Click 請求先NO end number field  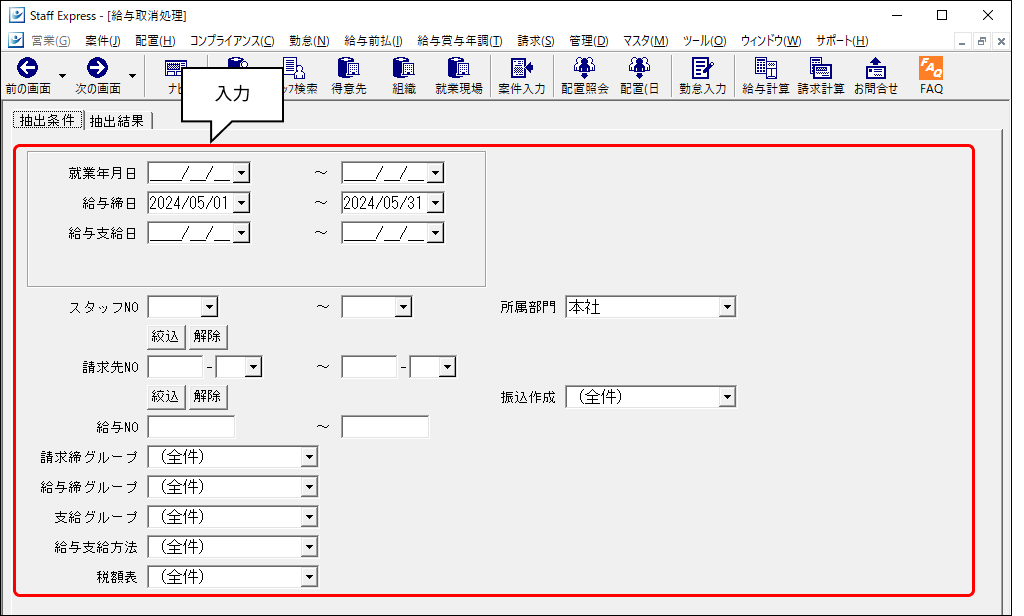click(369, 367)
